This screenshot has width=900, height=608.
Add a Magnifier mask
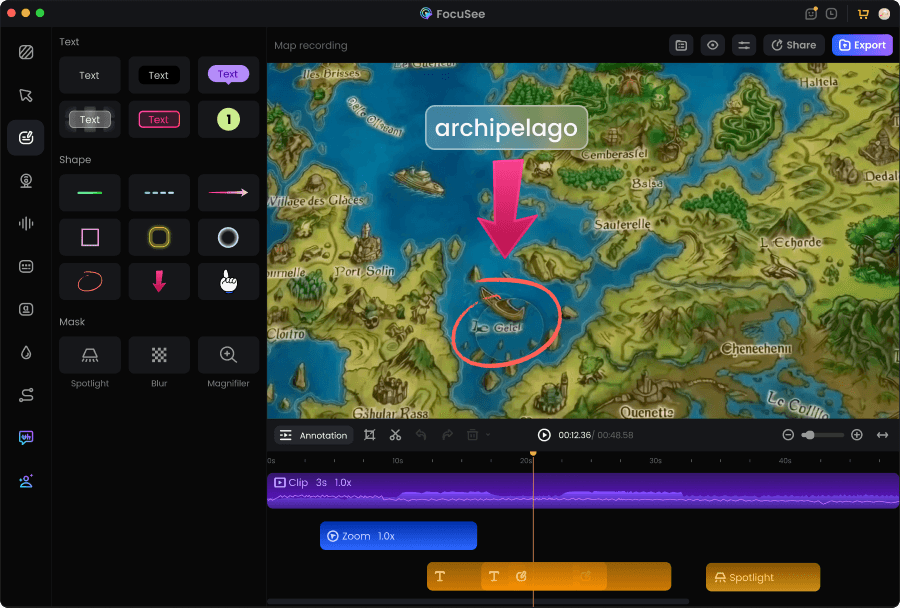(x=228, y=355)
